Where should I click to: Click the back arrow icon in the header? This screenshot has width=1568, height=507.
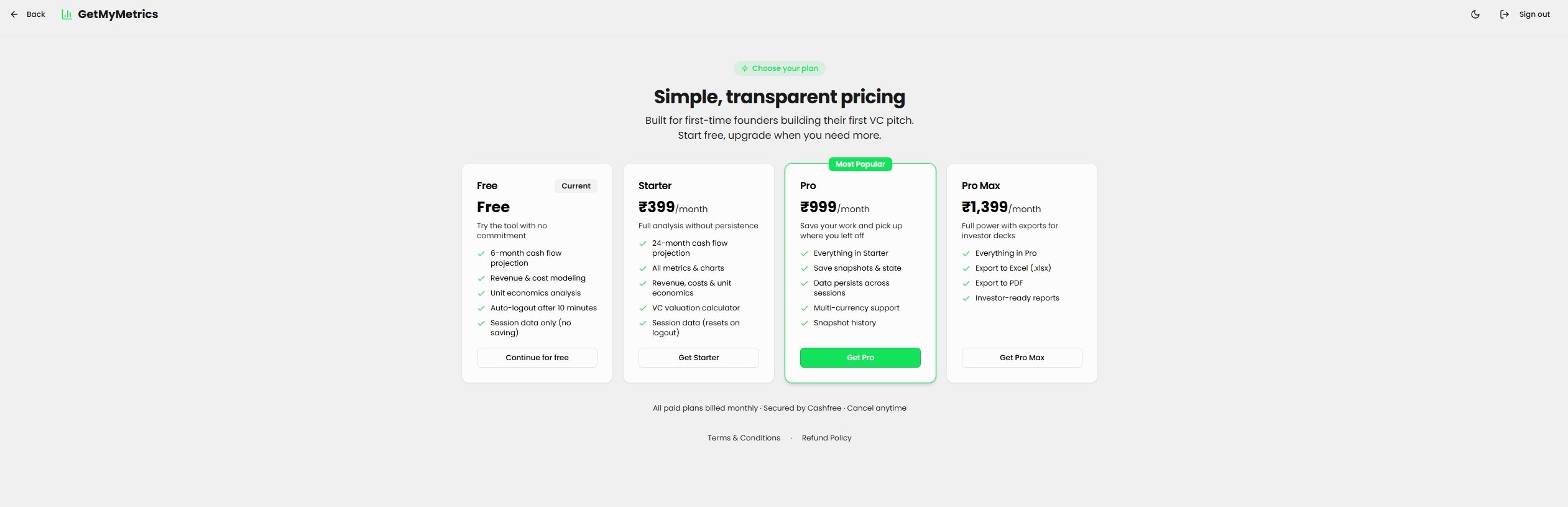coord(14,14)
